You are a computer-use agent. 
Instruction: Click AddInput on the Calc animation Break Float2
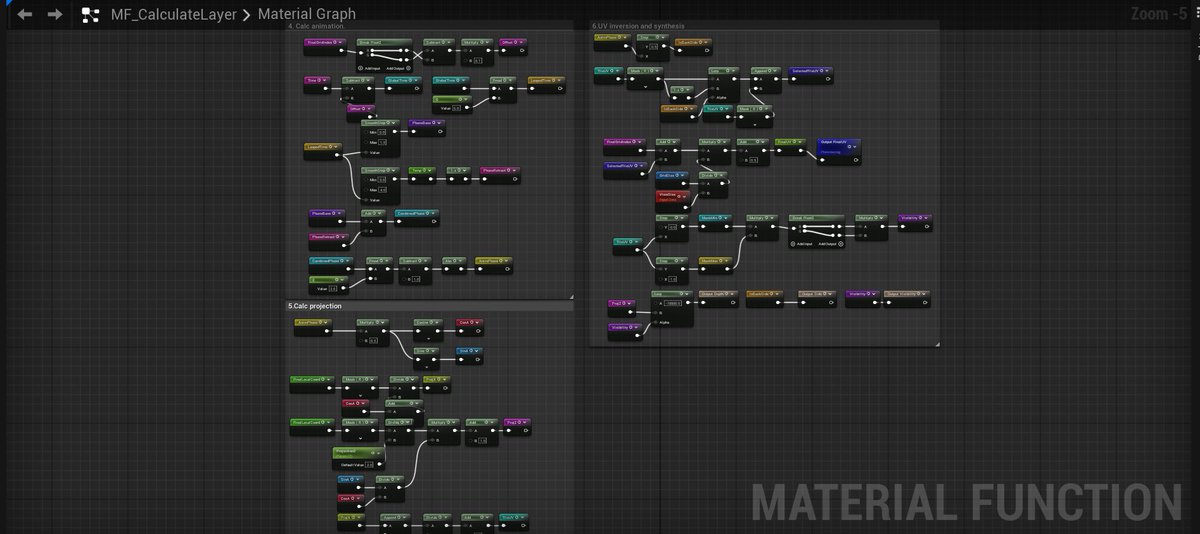point(370,68)
